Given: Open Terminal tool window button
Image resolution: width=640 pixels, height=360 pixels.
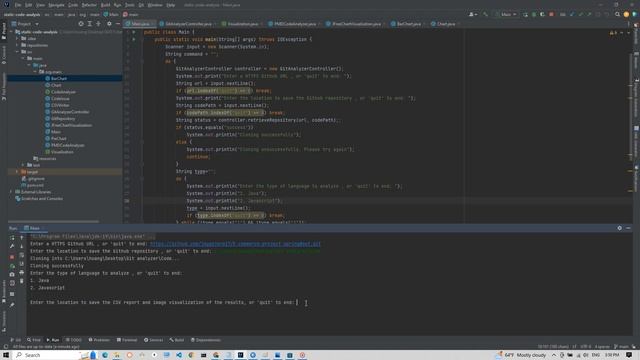Looking at the screenshot, I should click(x=127, y=340).
